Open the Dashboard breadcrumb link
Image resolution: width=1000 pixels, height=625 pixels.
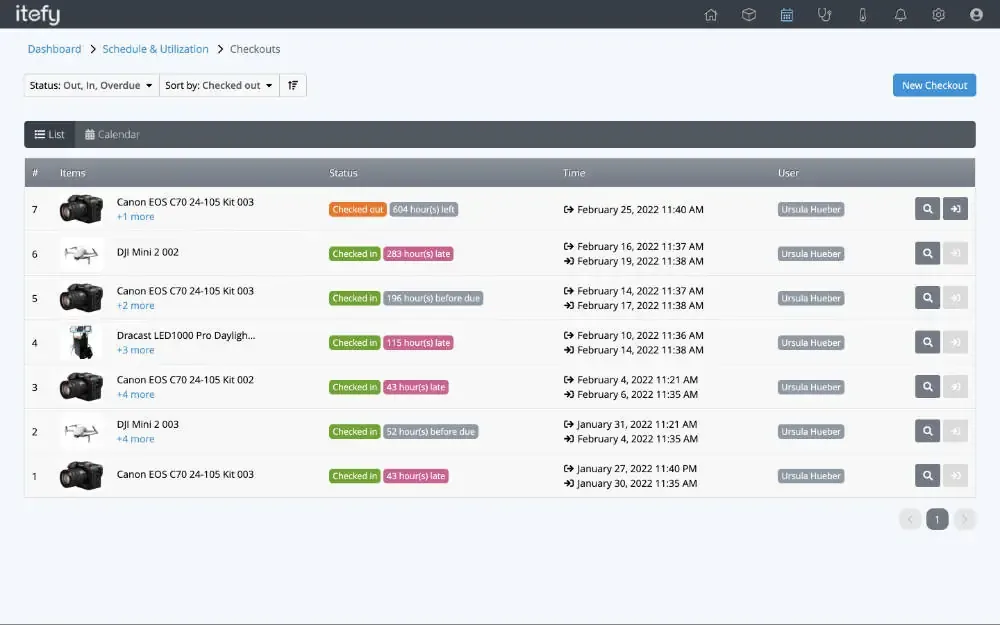pos(54,48)
